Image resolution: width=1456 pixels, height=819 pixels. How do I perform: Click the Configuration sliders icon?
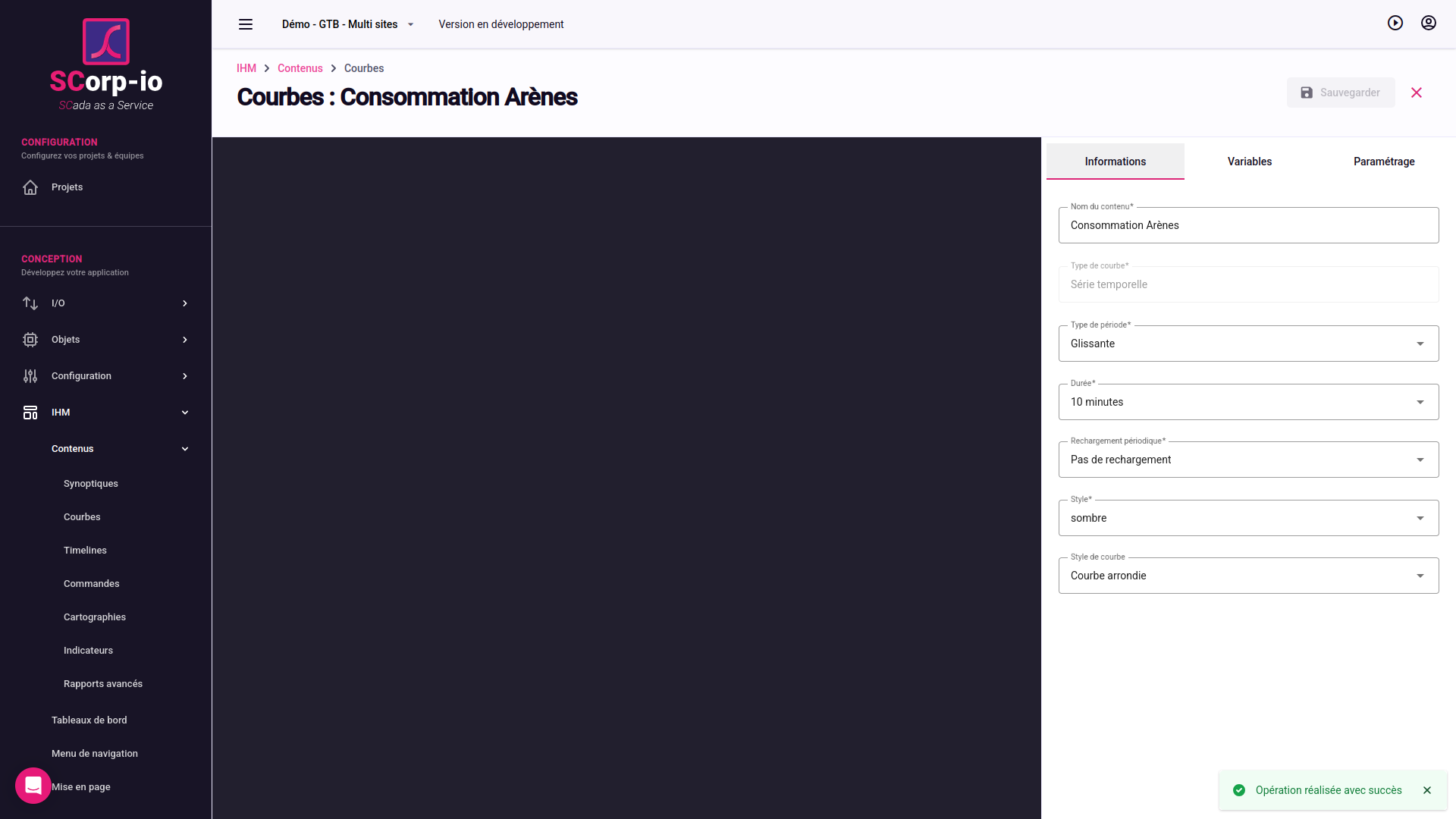click(30, 376)
